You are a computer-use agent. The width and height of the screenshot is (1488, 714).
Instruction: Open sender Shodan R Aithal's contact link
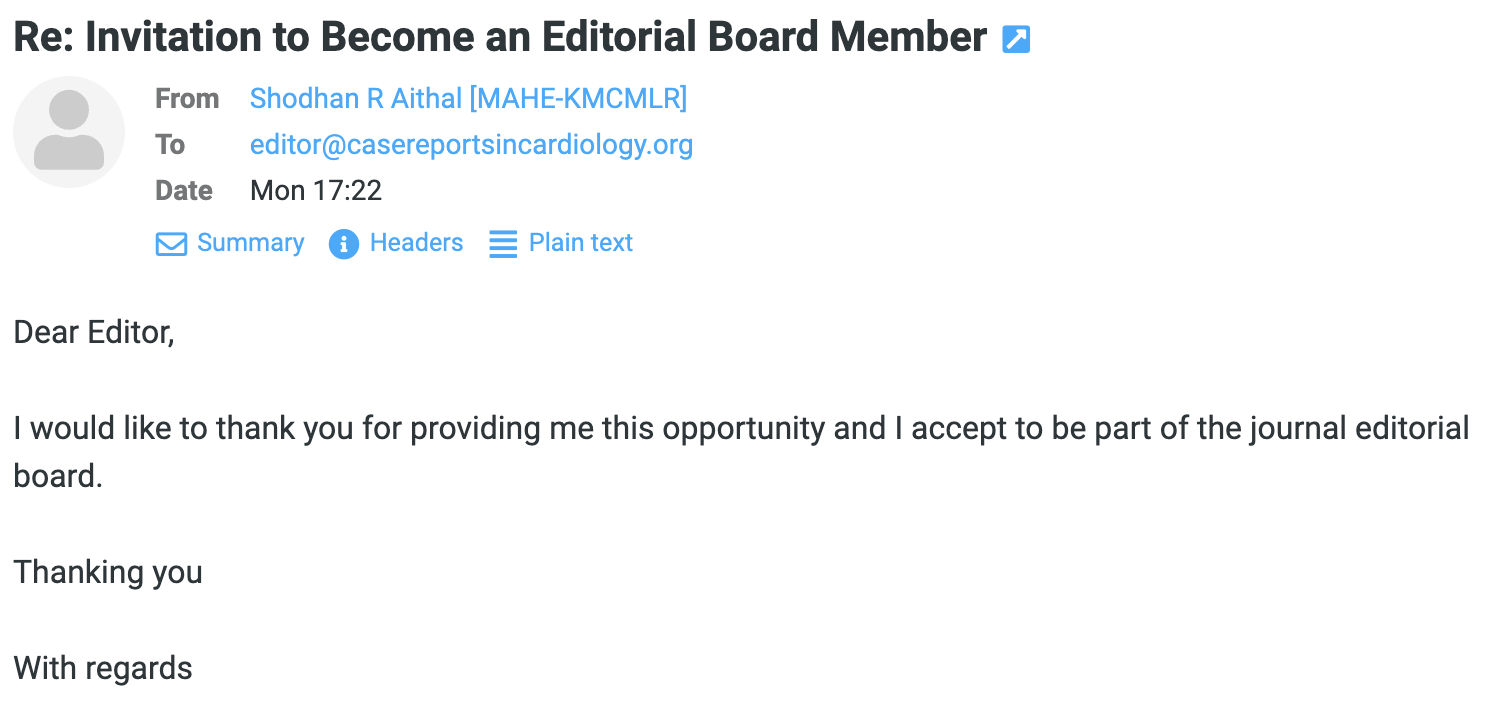click(x=468, y=99)
